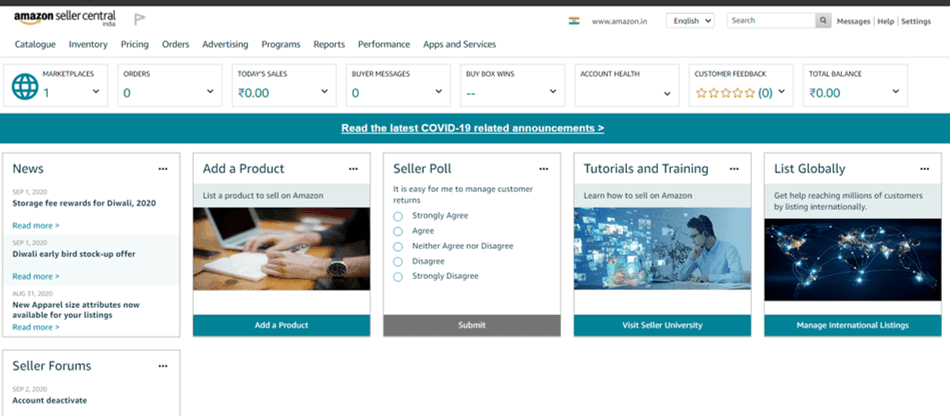950x416 pixels.
Task: Open the COVID-19 announcements link
Action: point(473,128)
